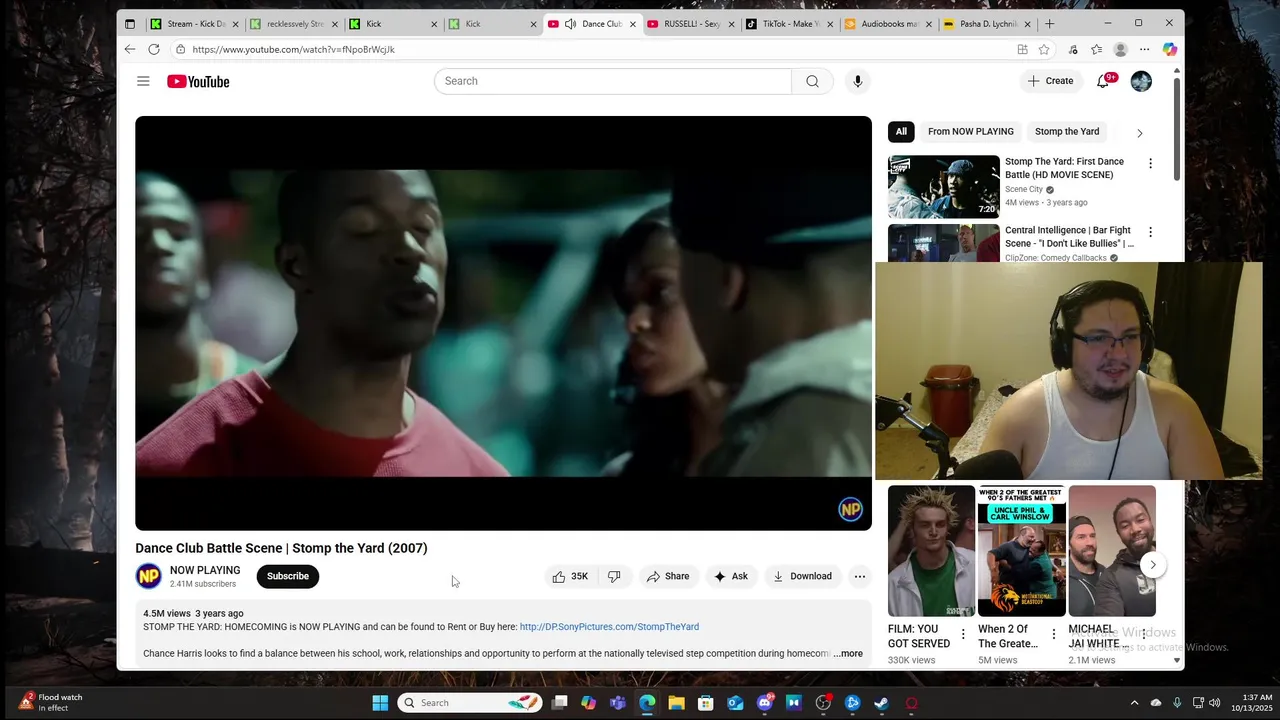1280x720 pixels.
Task: Show more filter chips with arrow
Action: (x=1139, y=133)
